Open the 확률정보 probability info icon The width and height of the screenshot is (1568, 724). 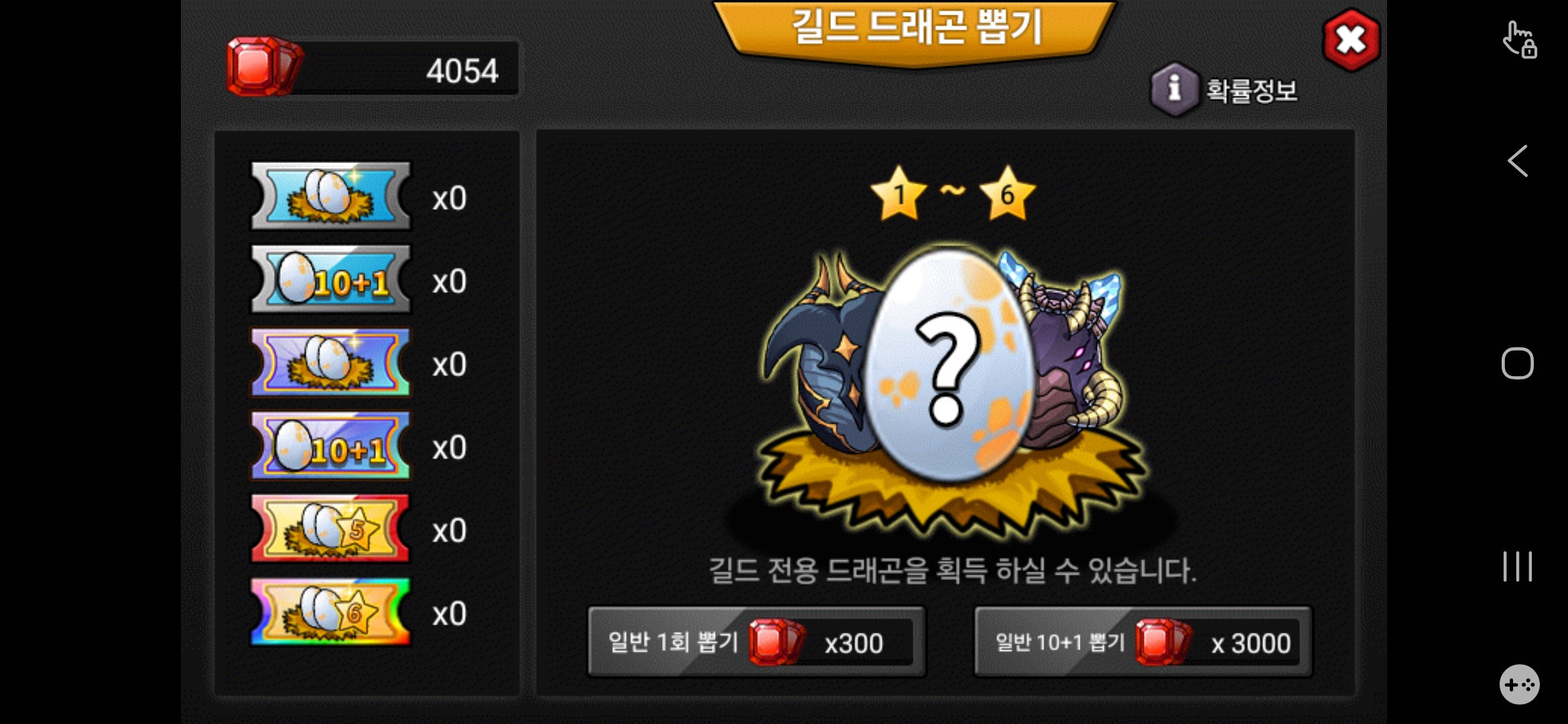pos(1174,89)
